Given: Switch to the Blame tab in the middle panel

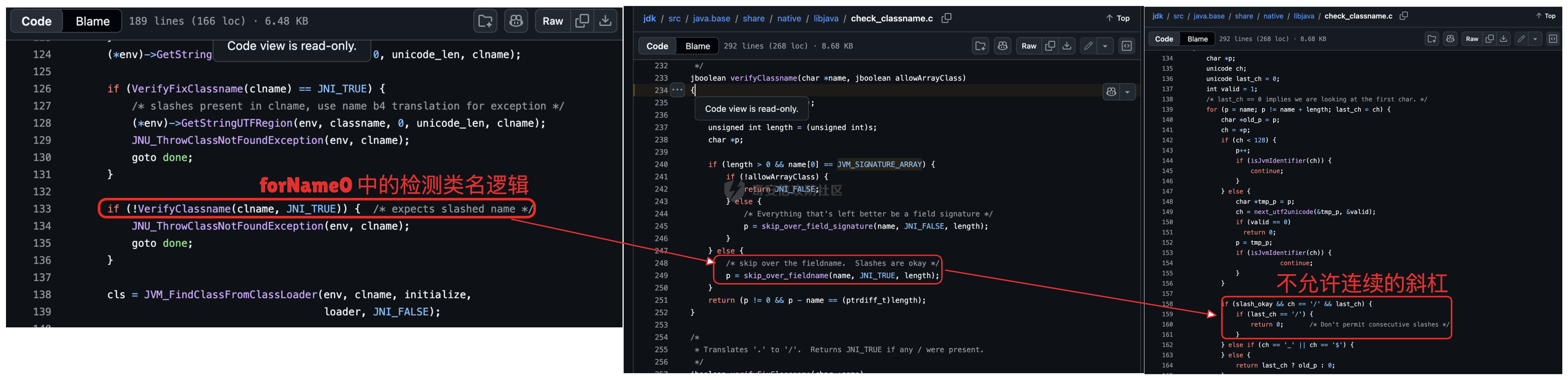Looking at the screenshot, I should click(x=698, y=46).
